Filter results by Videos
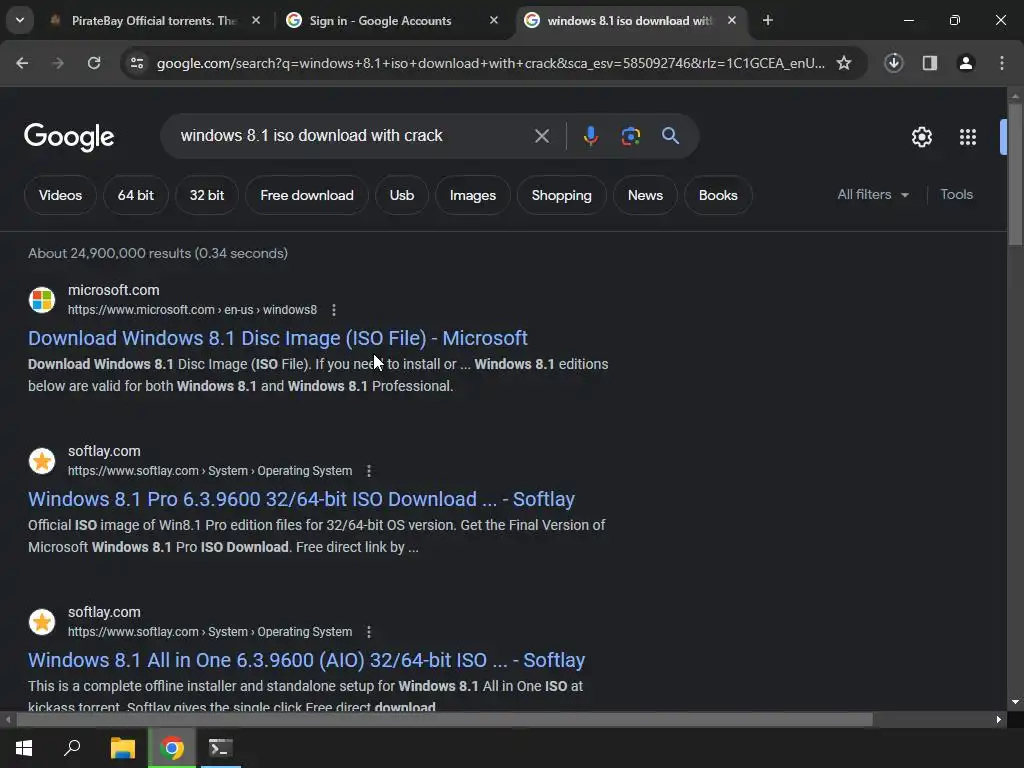The width and height of the screenshot is (1024, 768). 60,195
